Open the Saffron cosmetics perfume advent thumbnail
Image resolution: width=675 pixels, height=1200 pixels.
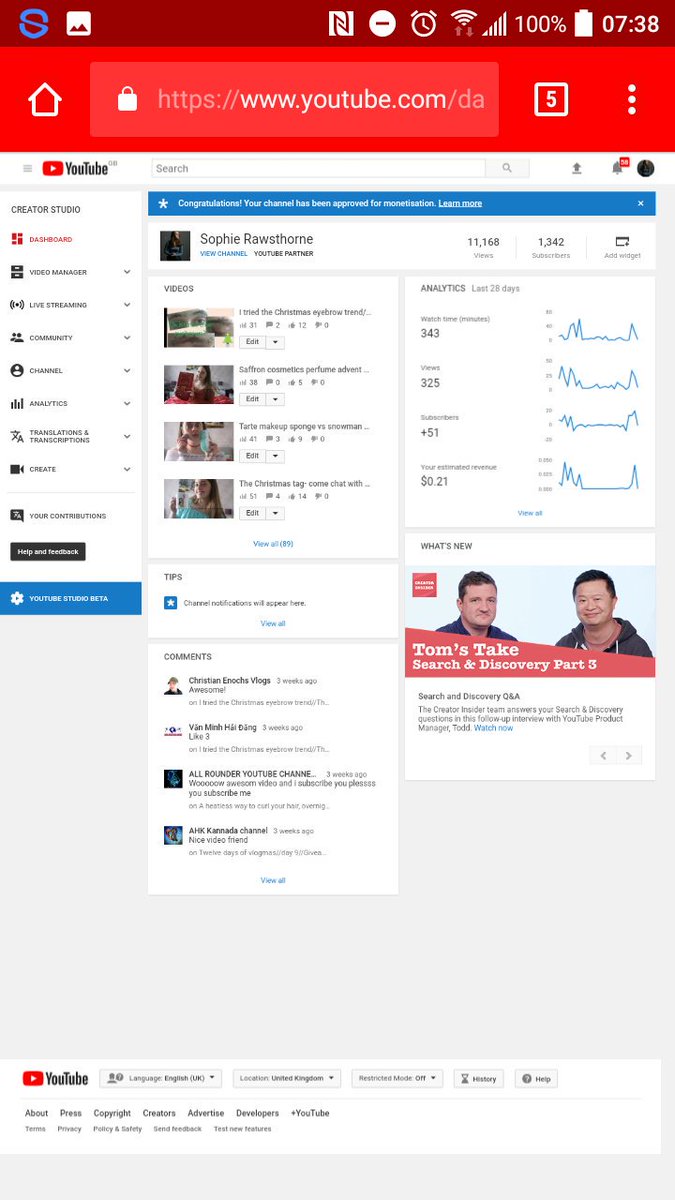pos(199,384)
